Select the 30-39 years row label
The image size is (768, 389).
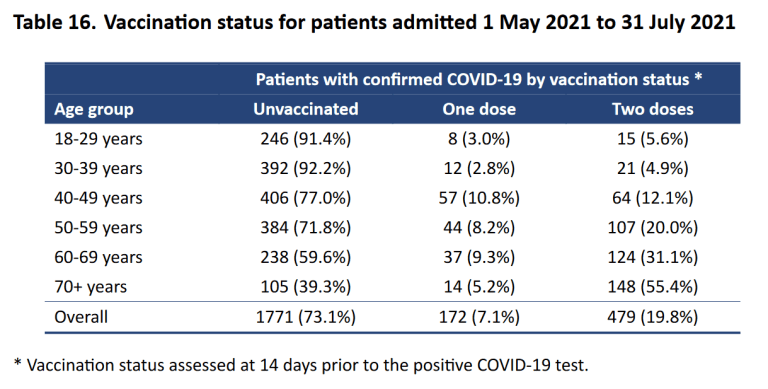[x=98, y=169]
